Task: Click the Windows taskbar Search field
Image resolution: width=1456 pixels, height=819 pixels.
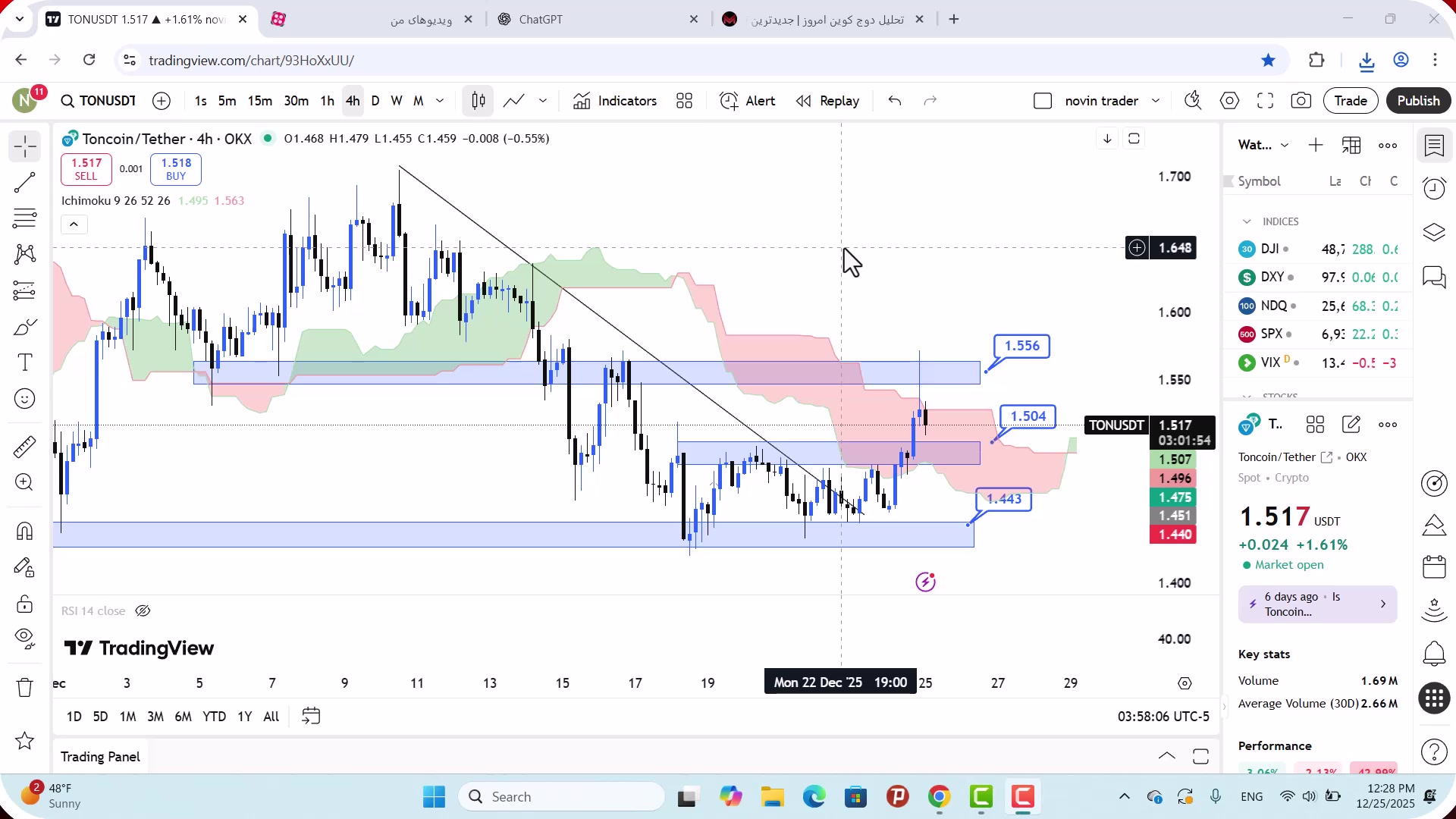Action: (561, 797)
